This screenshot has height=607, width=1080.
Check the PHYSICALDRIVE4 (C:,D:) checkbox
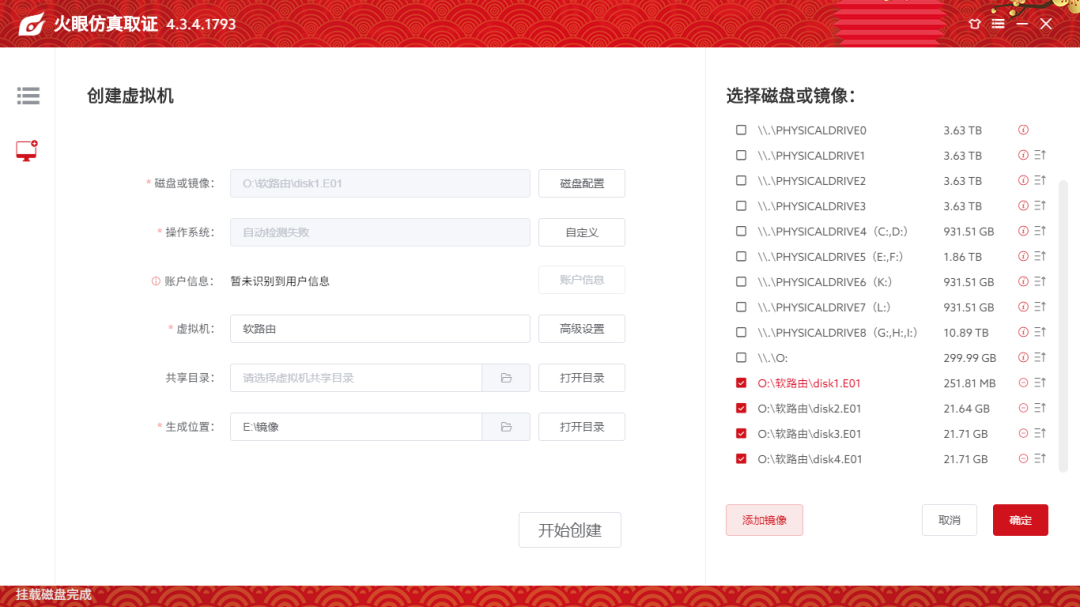741,232
